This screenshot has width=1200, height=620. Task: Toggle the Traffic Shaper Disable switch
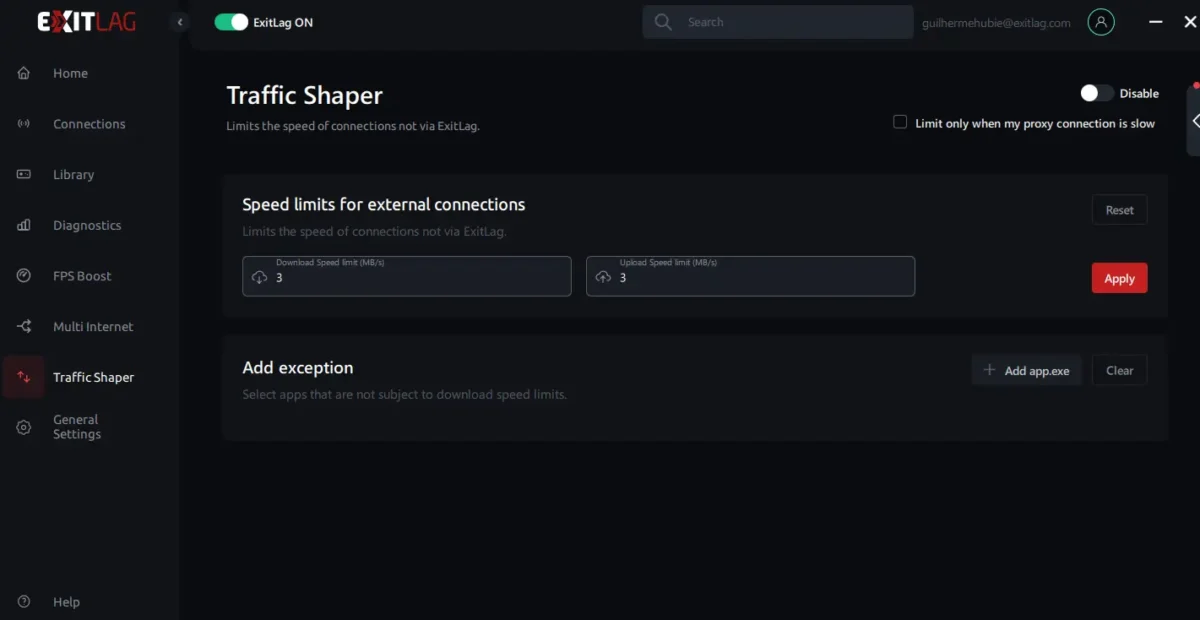click(1096, 93)
